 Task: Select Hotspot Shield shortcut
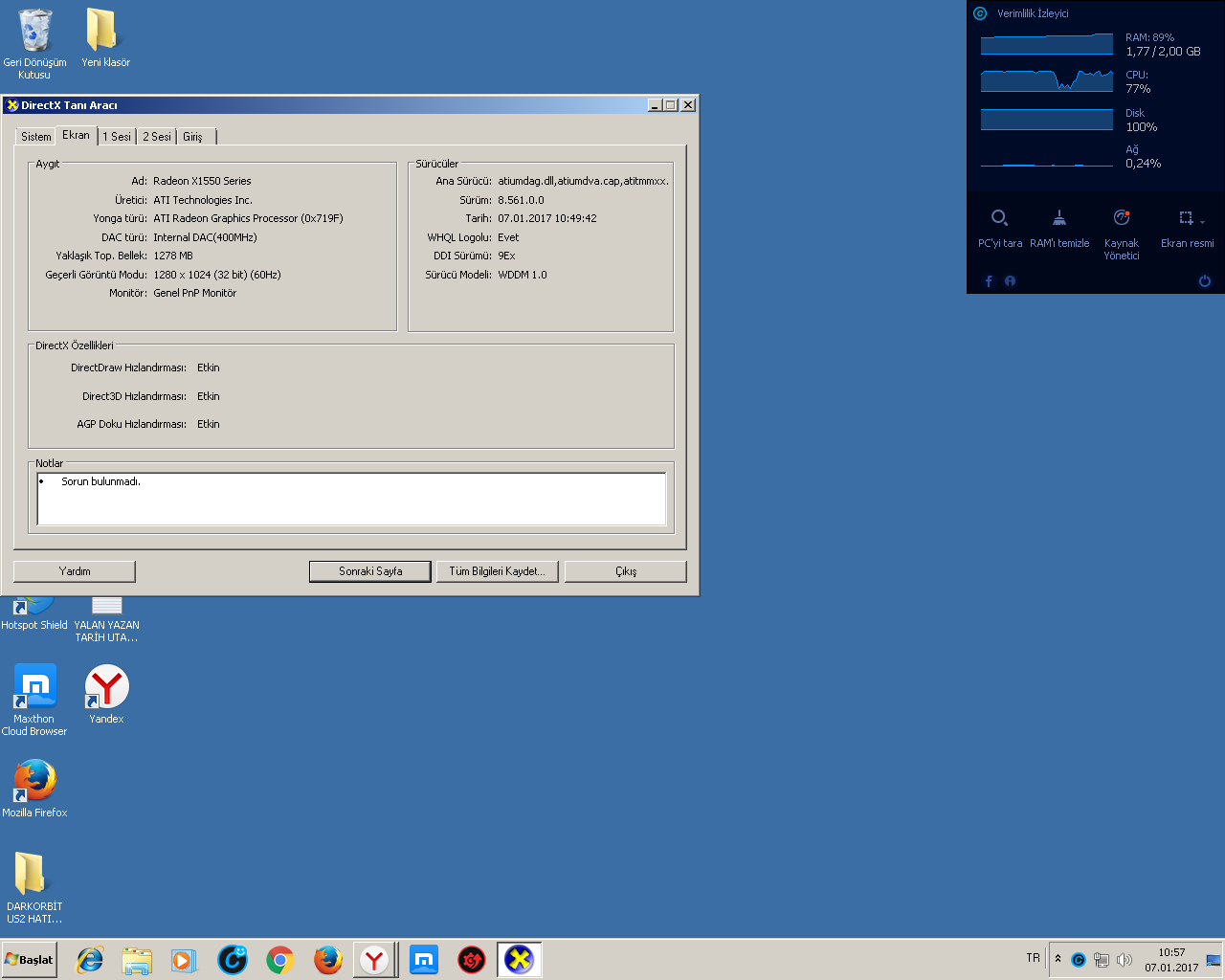pos(34,613)
